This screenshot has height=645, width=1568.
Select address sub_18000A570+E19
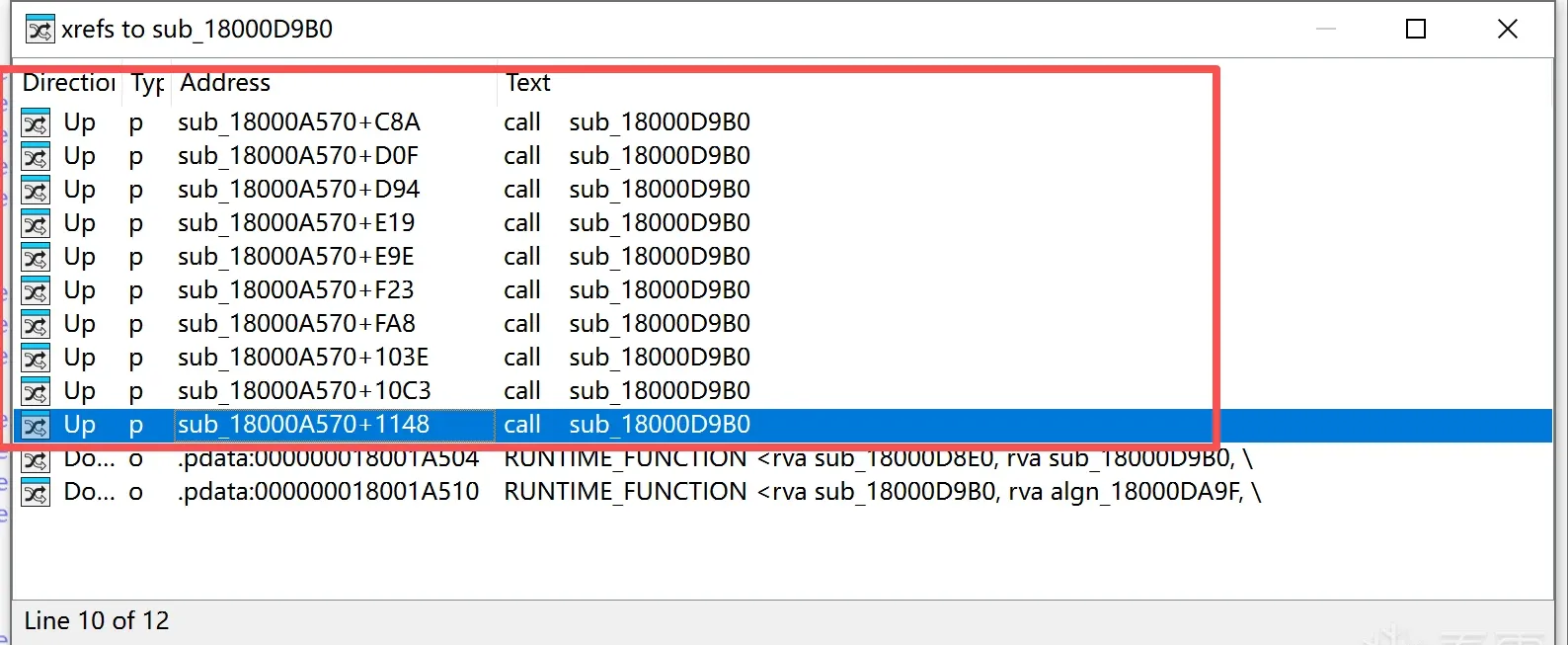coord(296,223)
